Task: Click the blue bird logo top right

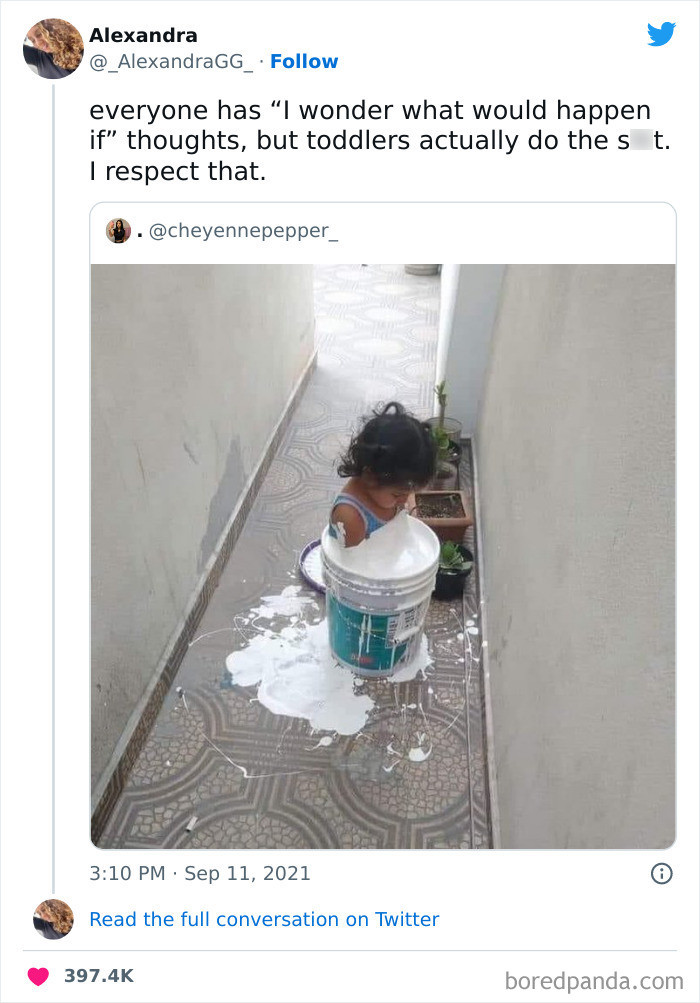Action: (661, 33)
